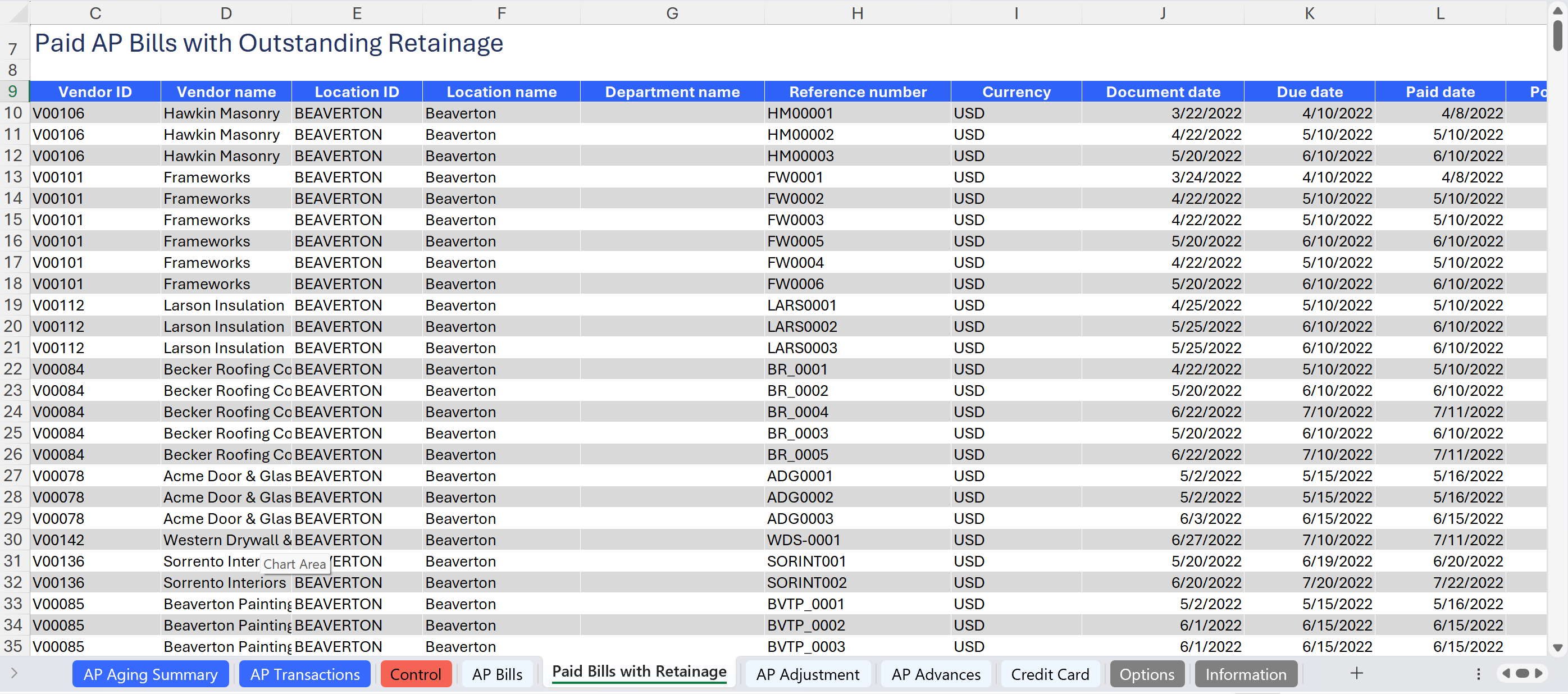Go to the Options sheet tab

click(1147, 674)
